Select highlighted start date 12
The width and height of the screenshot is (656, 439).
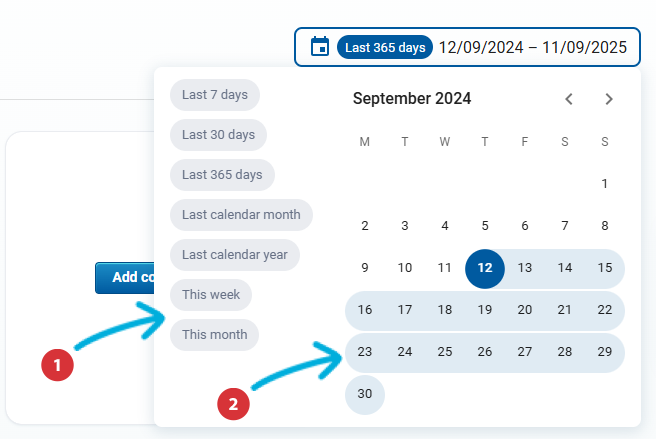pos(485,268)
